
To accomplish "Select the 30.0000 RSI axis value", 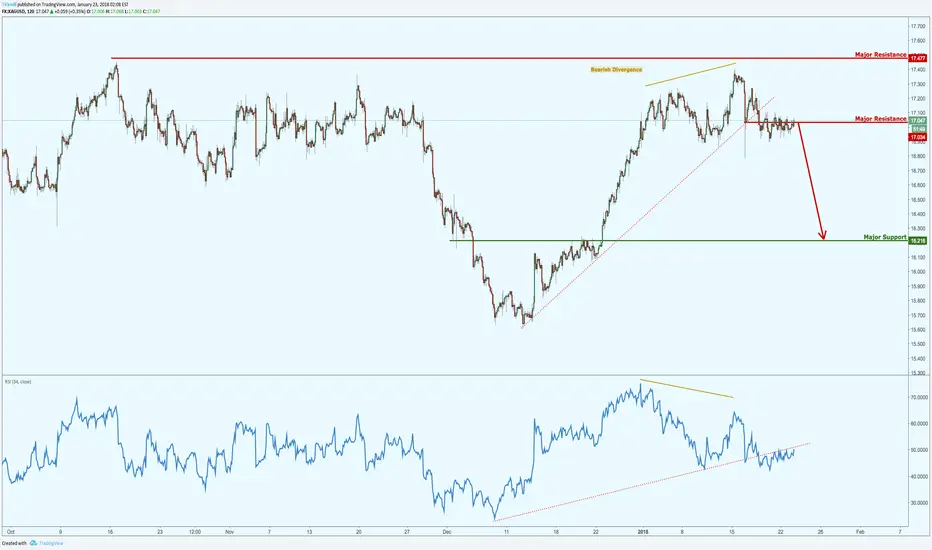I will pyautogui.click(x=919, y=502).
